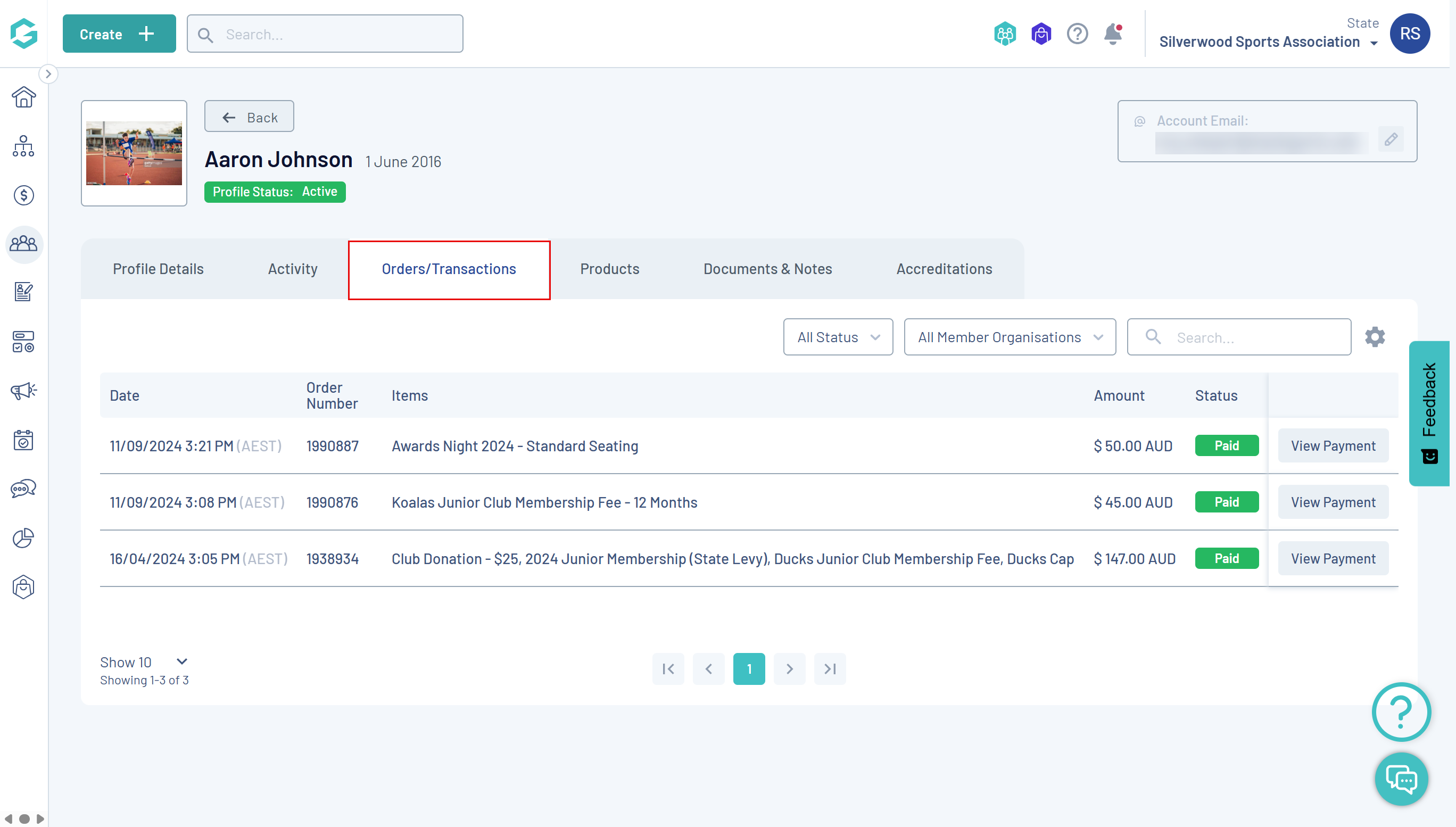Image resolution: width=1456 pixels, height=827 pixels.
Task: Click the notifications bell icon
Action: (1112, 34)
